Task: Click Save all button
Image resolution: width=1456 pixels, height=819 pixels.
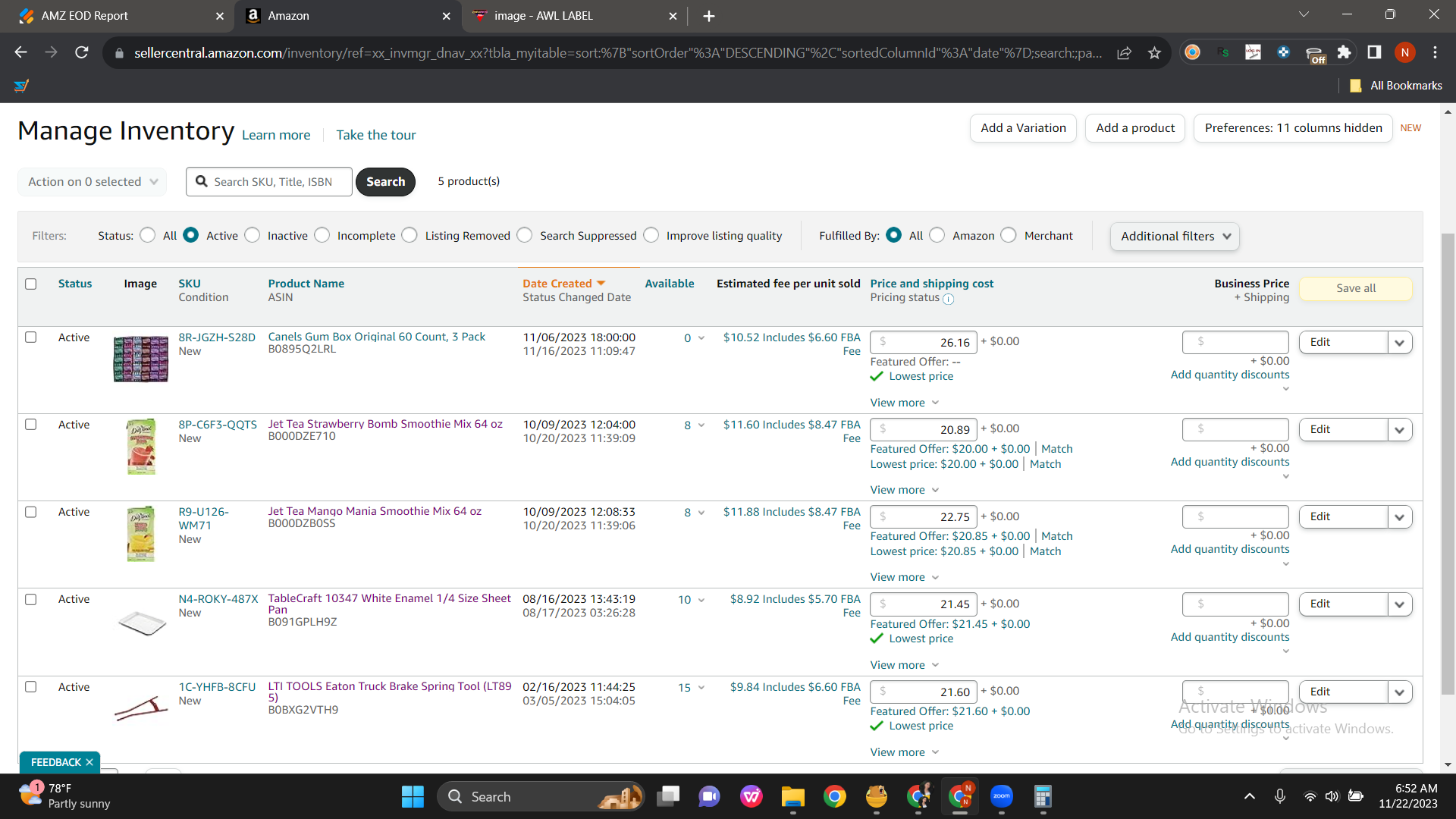Action: pyautogui.click(x=1356, y=288)
